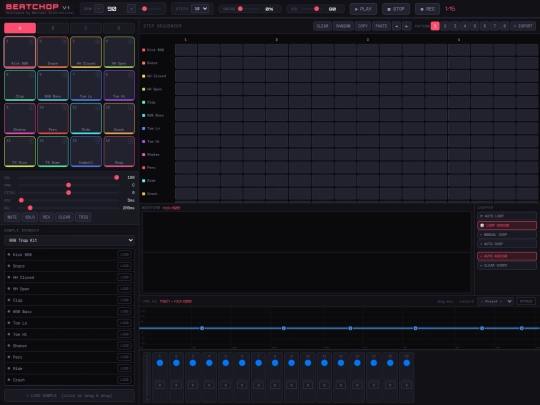Click the Shaker track color marker
The height and width of the screenshot is (405, 540).
coord(144,155)
